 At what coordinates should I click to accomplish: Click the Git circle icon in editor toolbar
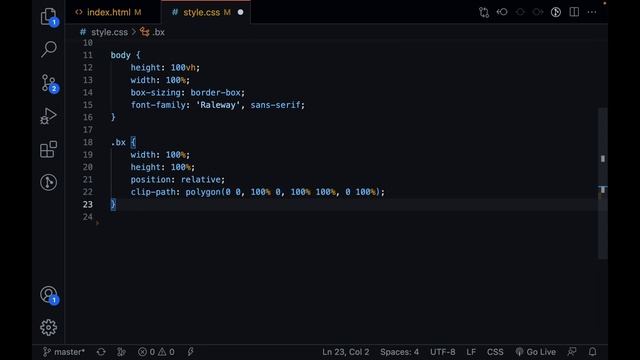(556, 12)
